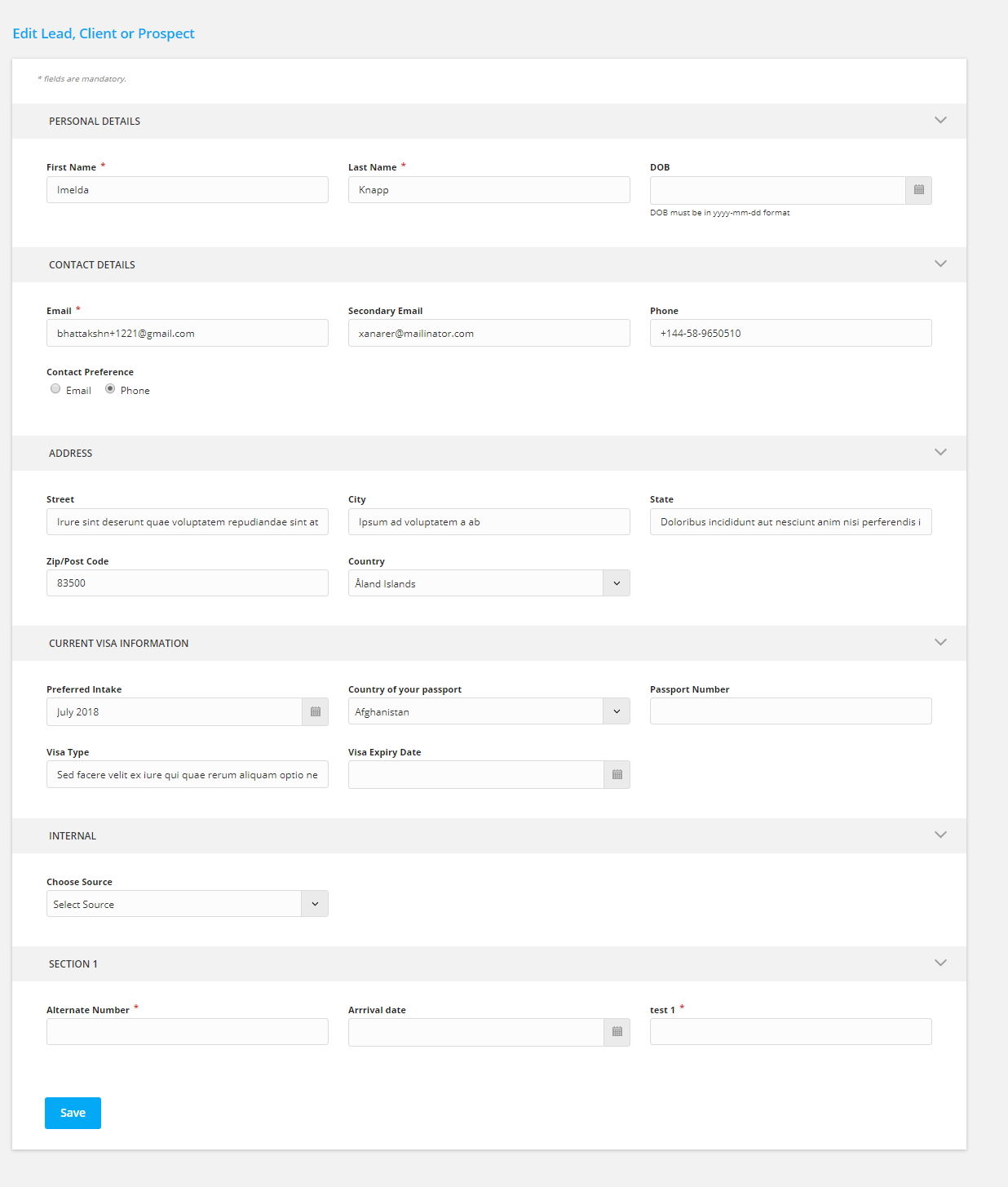Click the First Name input field
The width and height of the screenshot is (1008, 1187).
click(188, 189)
